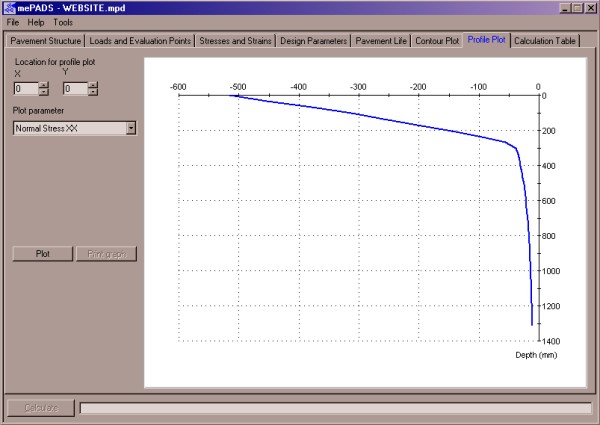Click the 600 depth axis tick label
600x425 pixels.
click(x=548, y=201)
